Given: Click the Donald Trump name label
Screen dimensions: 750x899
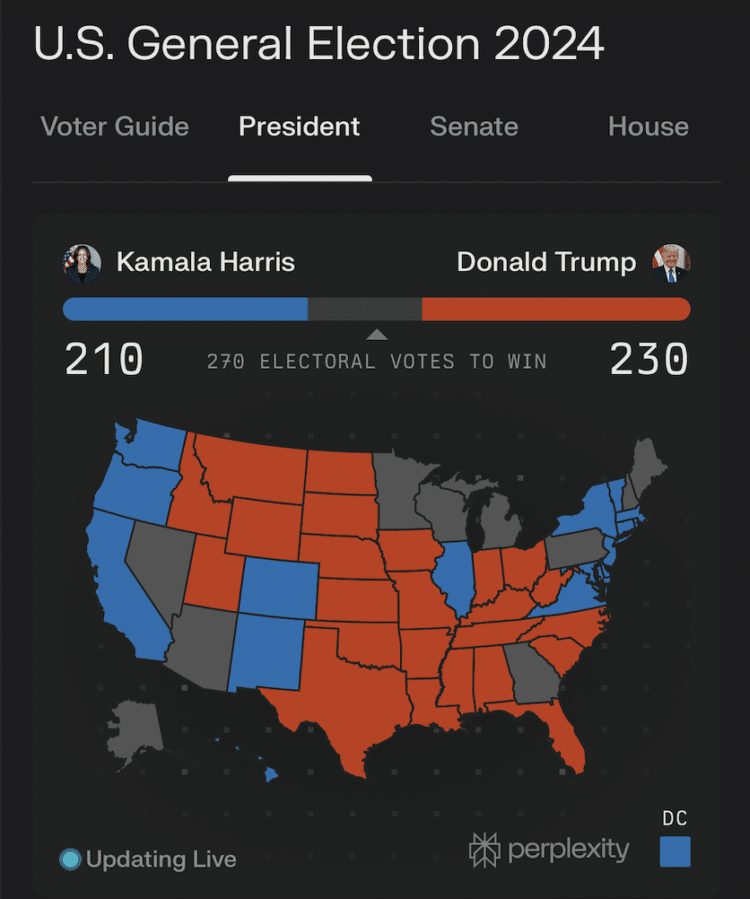Looking at the screenshot, I should point(546,262).
